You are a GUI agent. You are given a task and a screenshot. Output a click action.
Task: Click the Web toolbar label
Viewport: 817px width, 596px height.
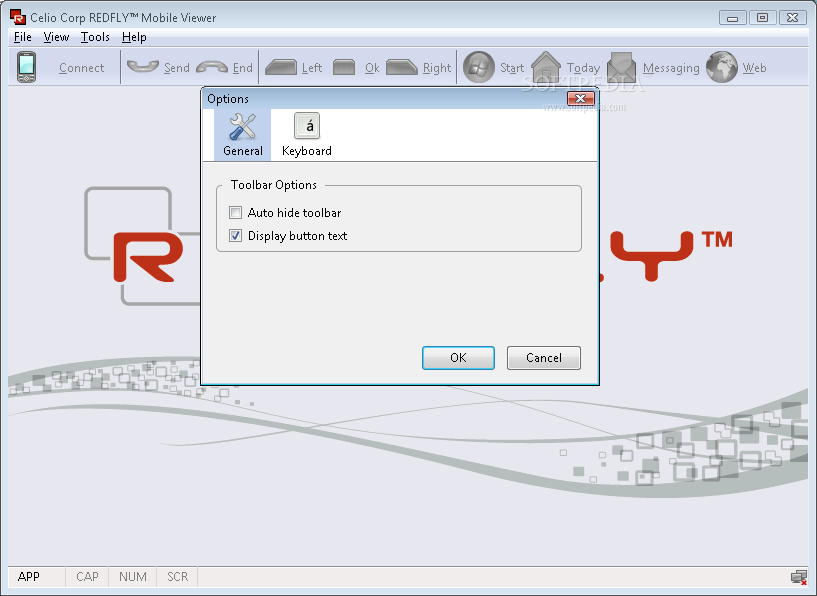click(754, 68)
